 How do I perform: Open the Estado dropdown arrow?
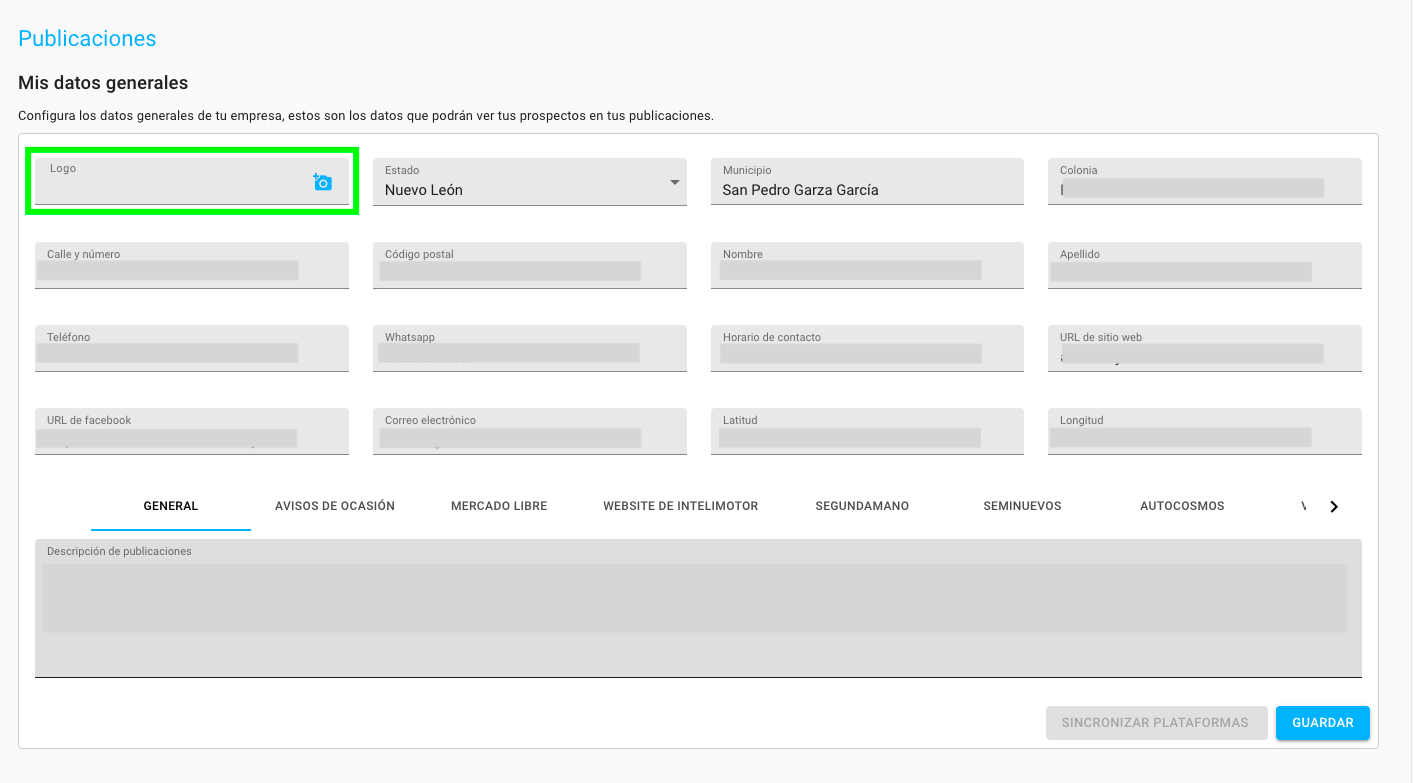click(674, 182)
